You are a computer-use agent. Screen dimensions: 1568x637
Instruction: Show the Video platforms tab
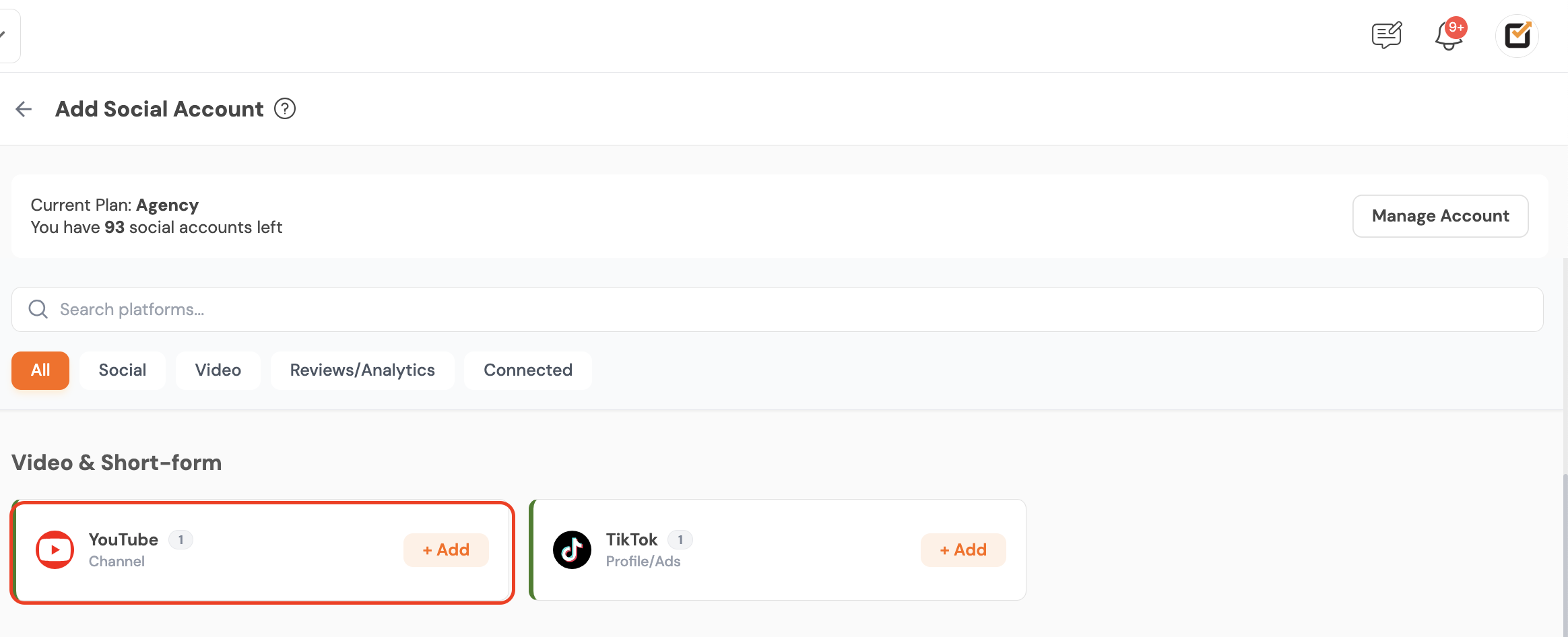(218, 370)
